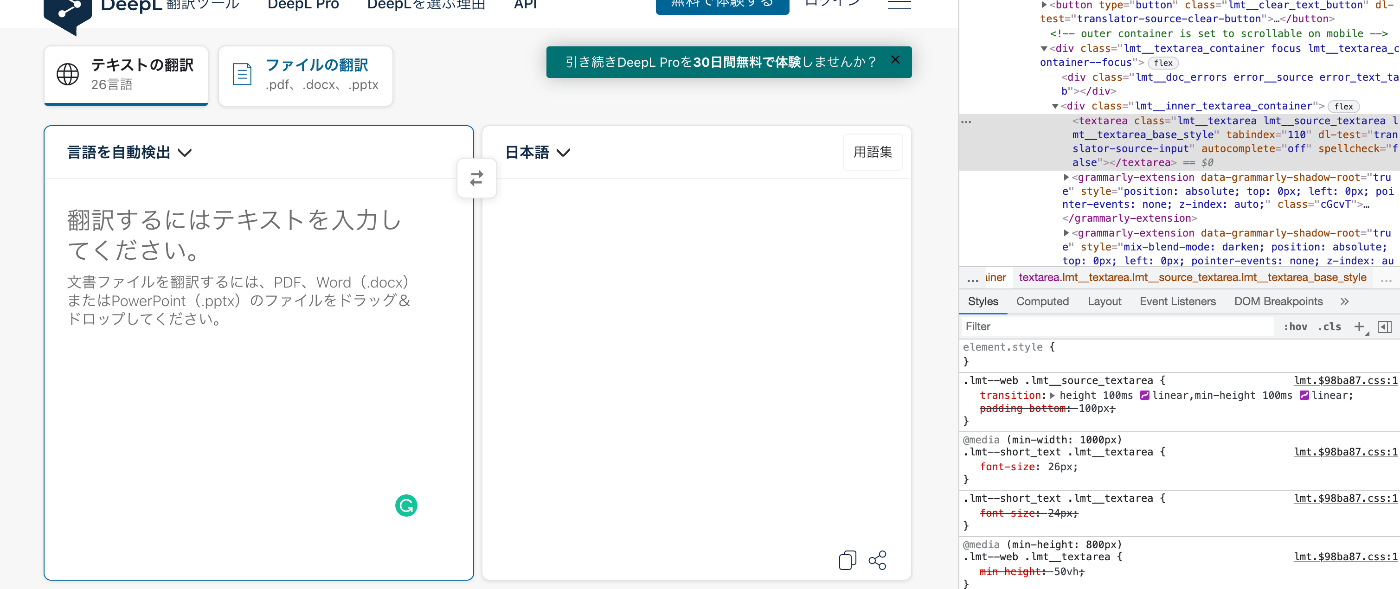The height and width of the screenshot is (589, 1400).
Task: Open the Computed tab in DevTools
Action: coord(1042,301)
